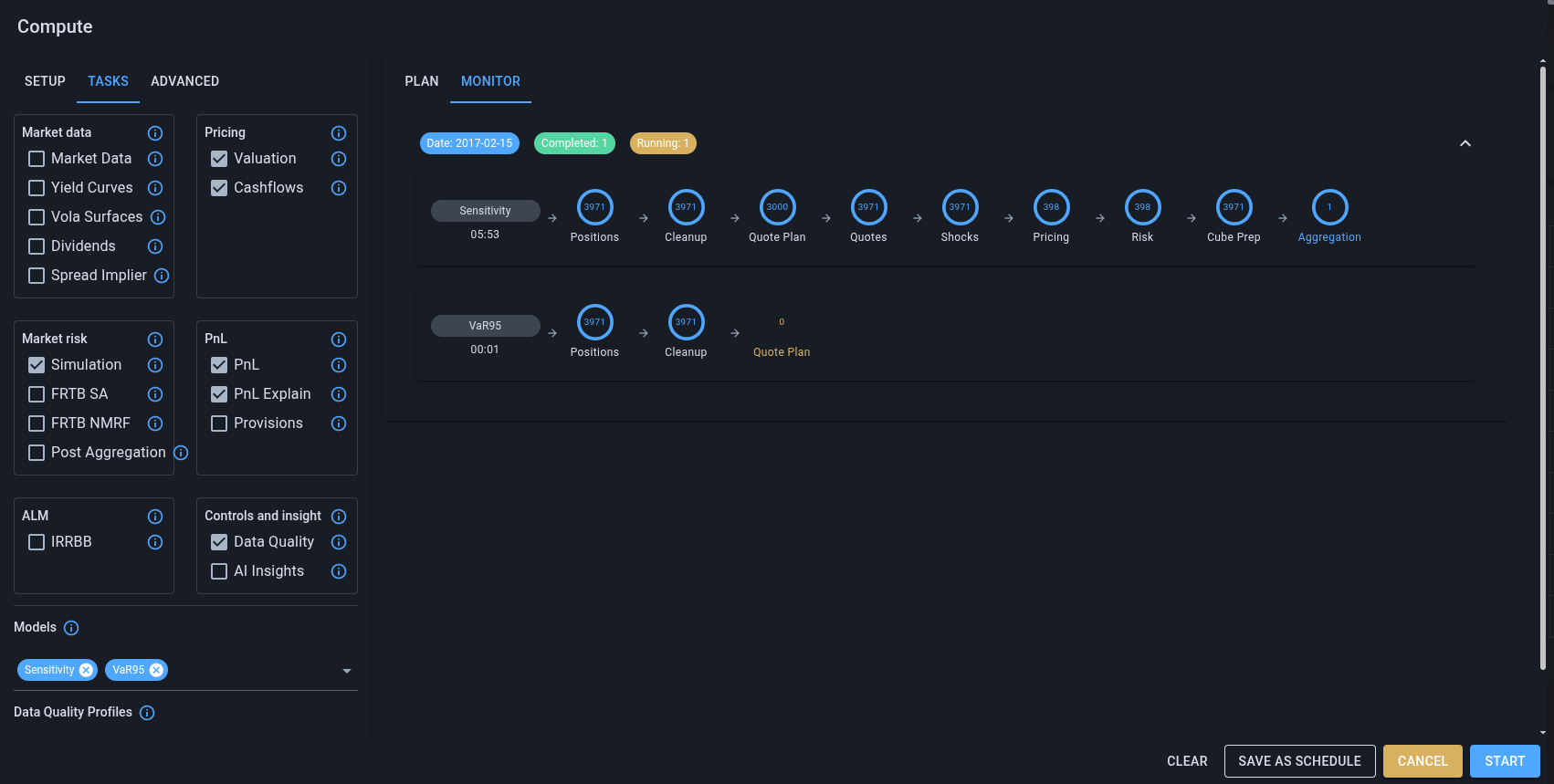This screenshot has width=1554, height=784.
Task: Click the Shocks step circle
Action: pyautogui.click(x=960, y=207)
